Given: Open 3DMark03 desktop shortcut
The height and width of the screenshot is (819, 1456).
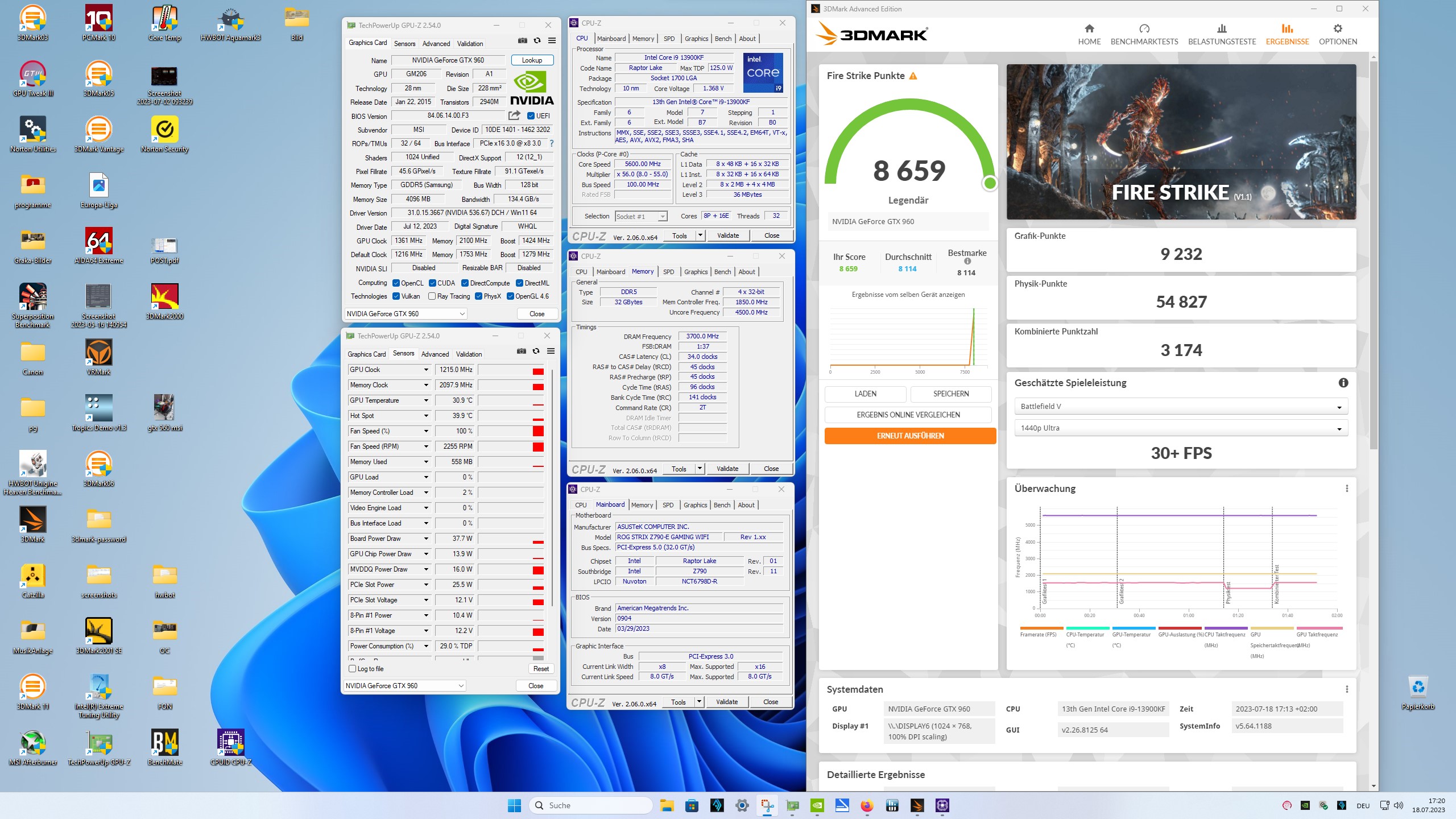Looking at the screenshot, I should pos(33,23).
